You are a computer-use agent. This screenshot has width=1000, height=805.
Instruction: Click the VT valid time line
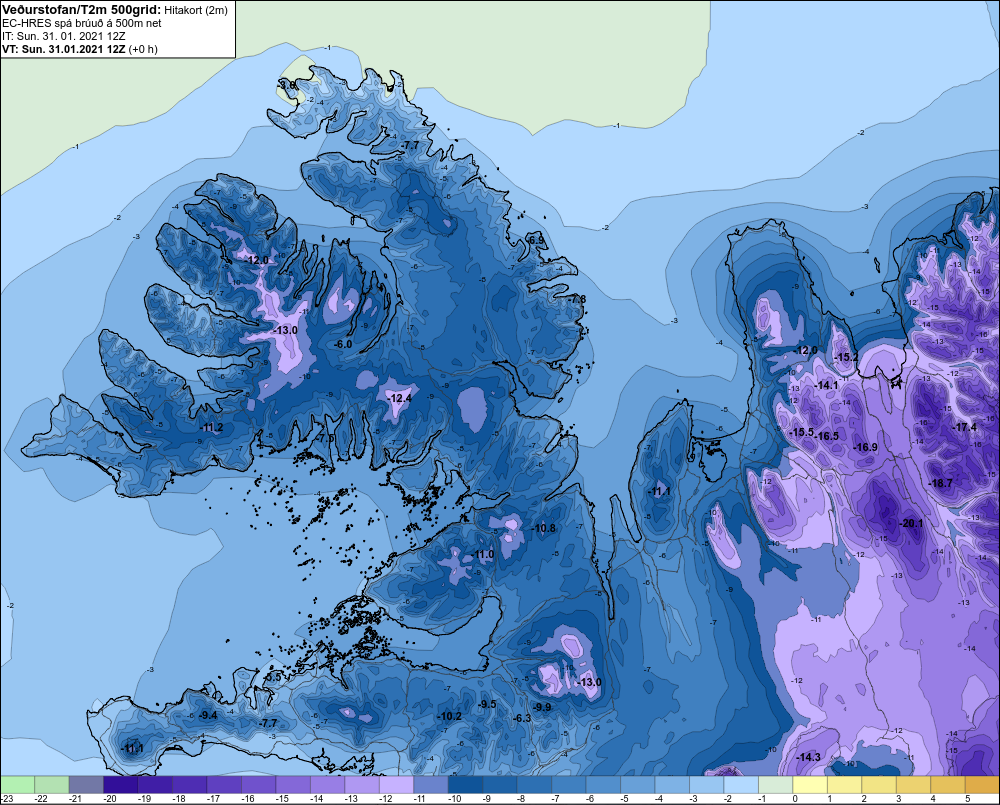click(x=80, y=49)
